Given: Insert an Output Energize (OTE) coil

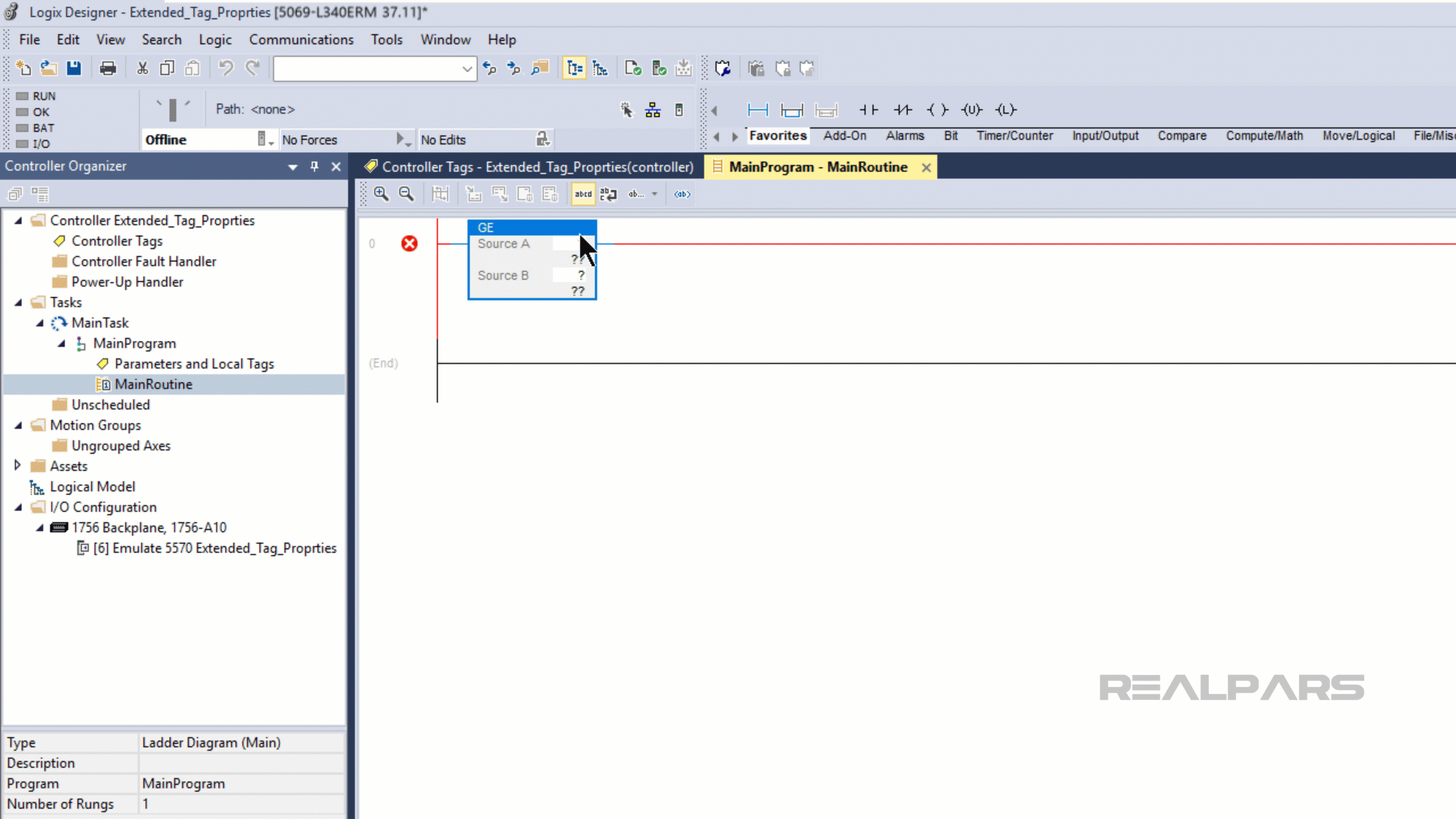Looking at the screenshot, I should [x=937, y=110].
